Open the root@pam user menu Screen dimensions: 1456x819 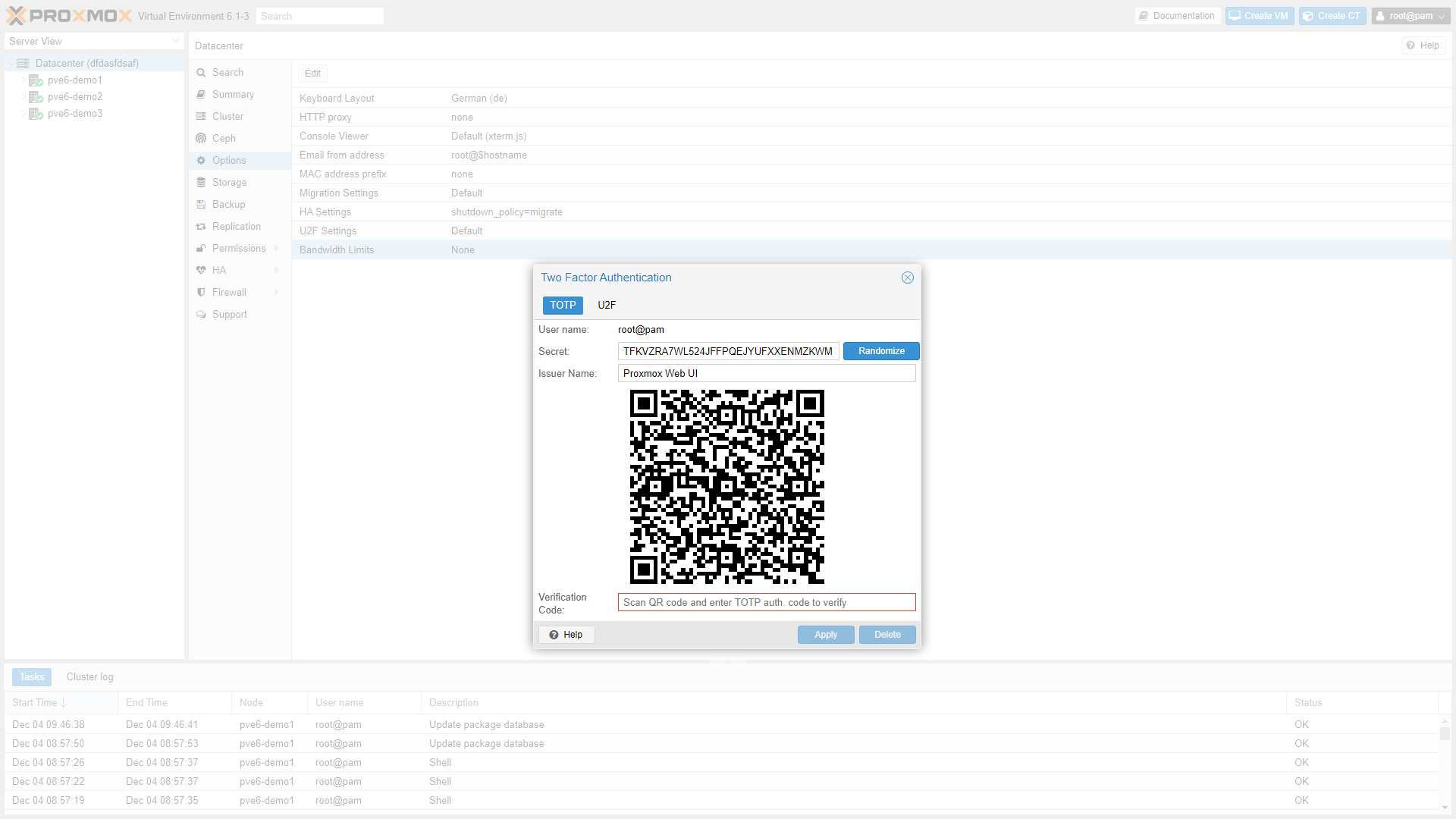click(x=1410, y=16)
